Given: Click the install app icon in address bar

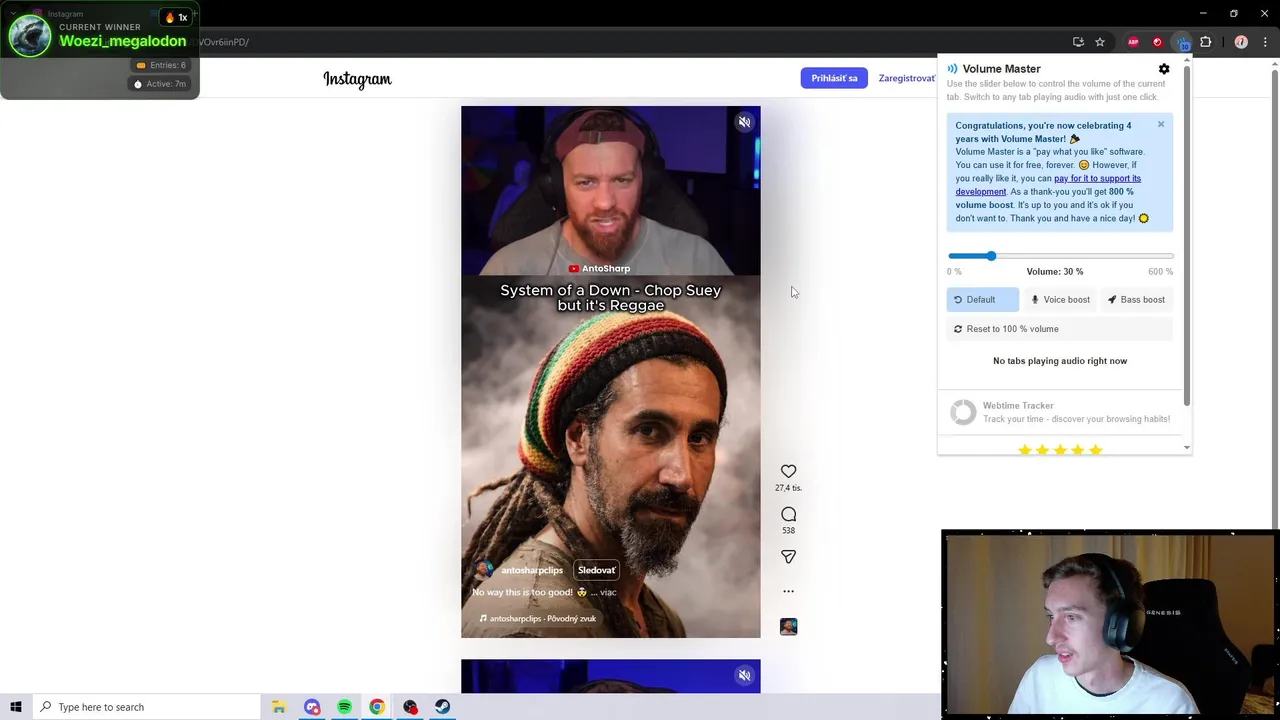Looking at the screenshot, I should [x=1078, y=42].
